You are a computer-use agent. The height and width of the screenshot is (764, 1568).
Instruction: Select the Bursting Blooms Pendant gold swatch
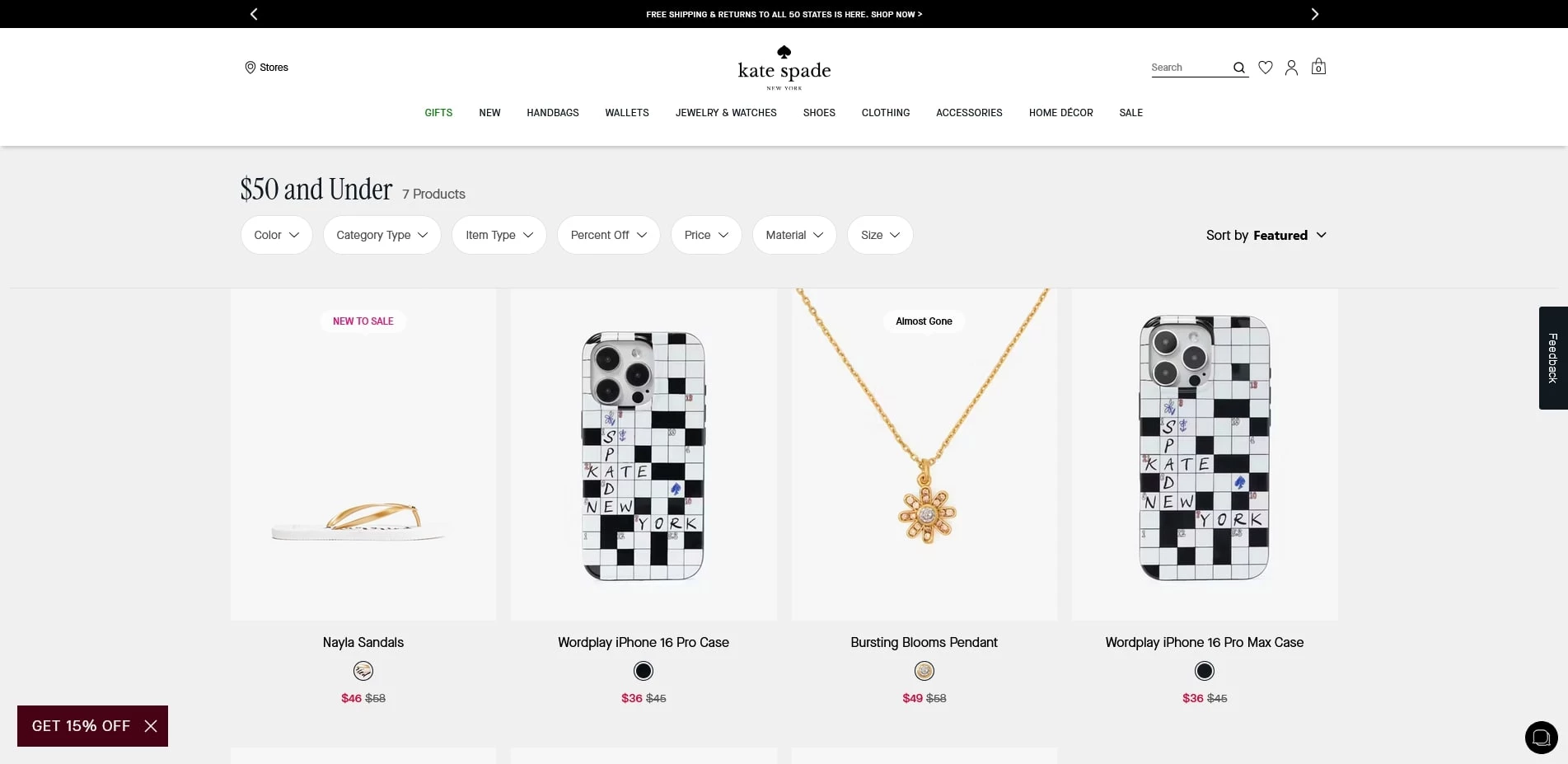(x=924, y=671)
